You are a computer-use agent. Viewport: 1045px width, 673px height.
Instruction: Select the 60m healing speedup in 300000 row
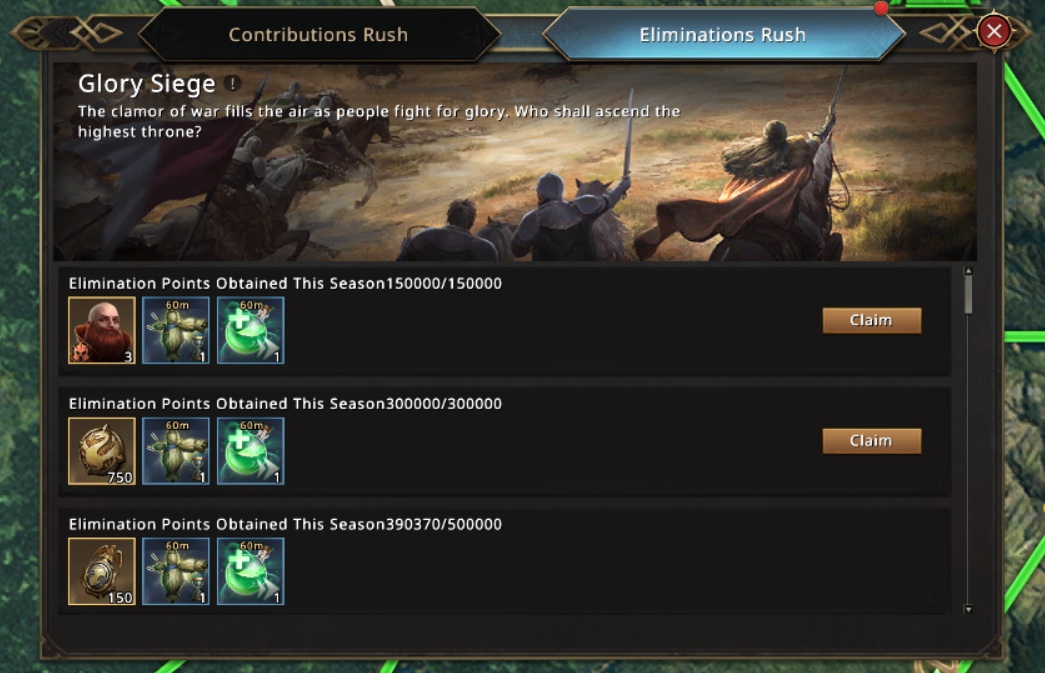tap(250, 451)
